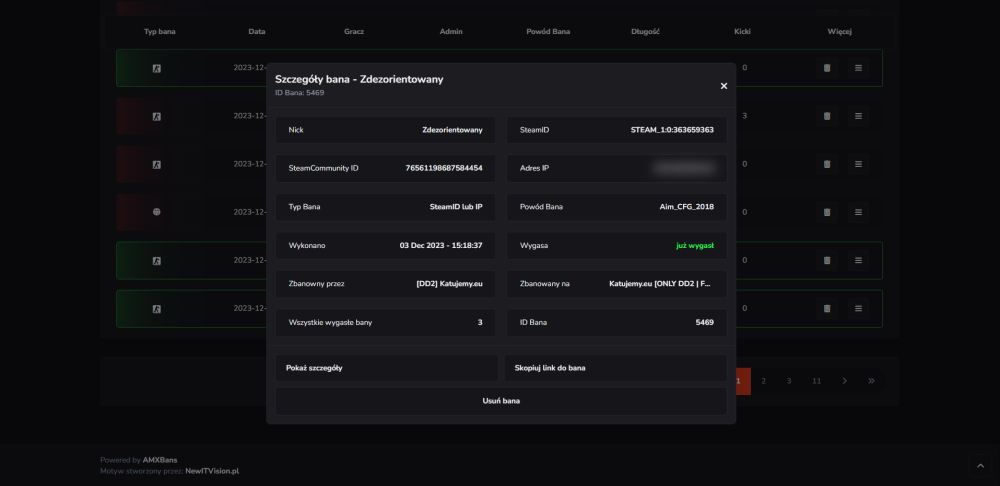Click the ban type icon in the last row
This screenshot has width=1000, height=486.
(157, 309)
